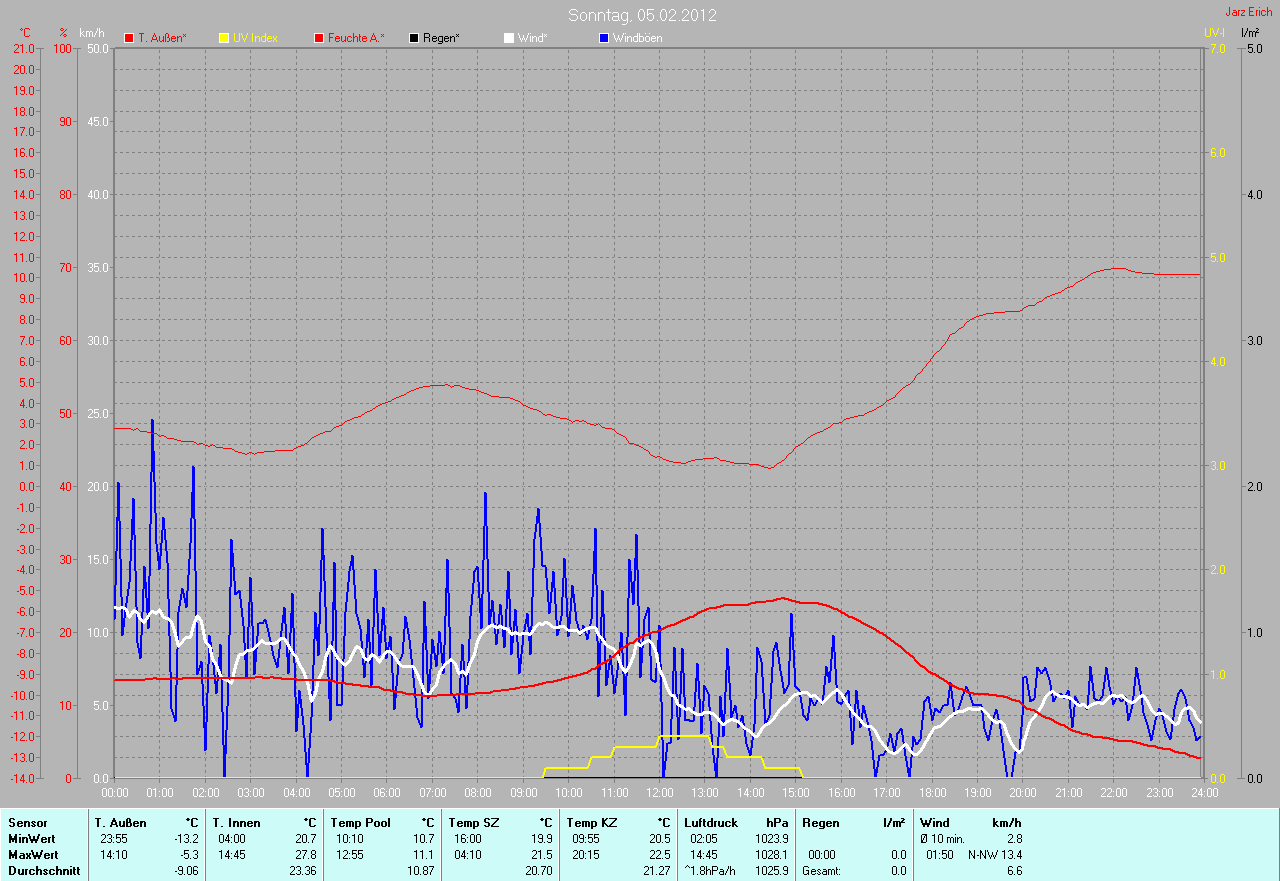The image size is (1280, 881).
Task: Click the red T. Außen legend square
Action: [129, 38]
